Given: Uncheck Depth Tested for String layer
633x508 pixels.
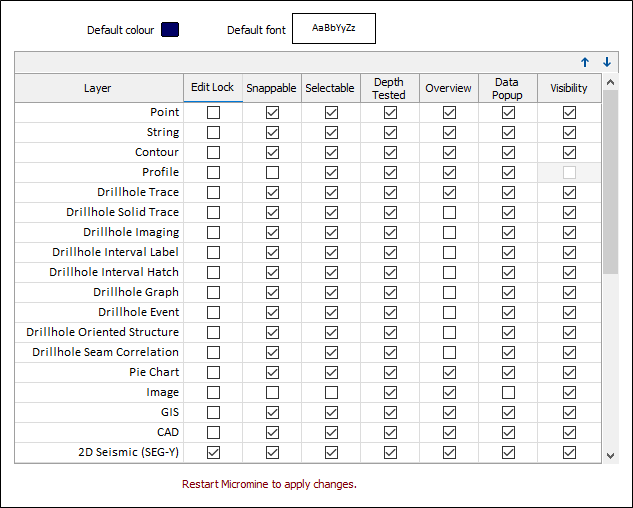Looking at the screenshot, I should tap(390, 132).
